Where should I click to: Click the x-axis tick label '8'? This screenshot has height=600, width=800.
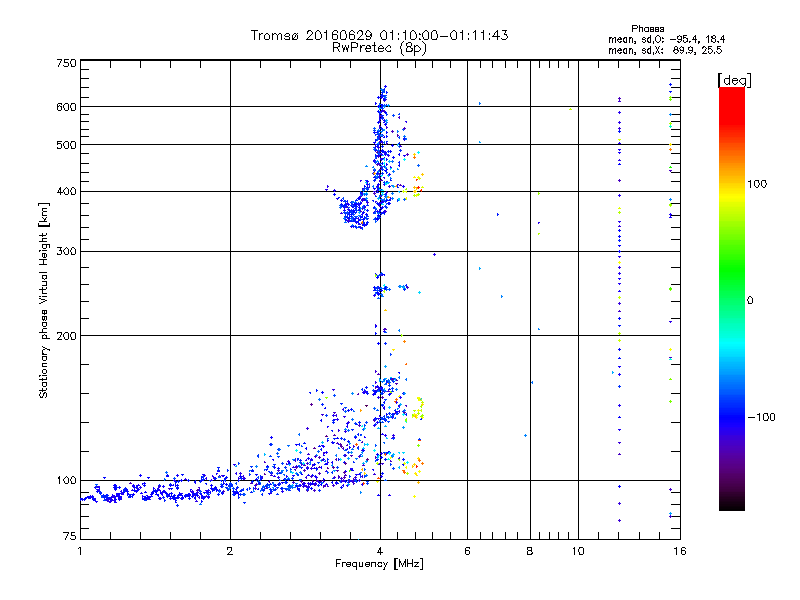tap(530, 551)
